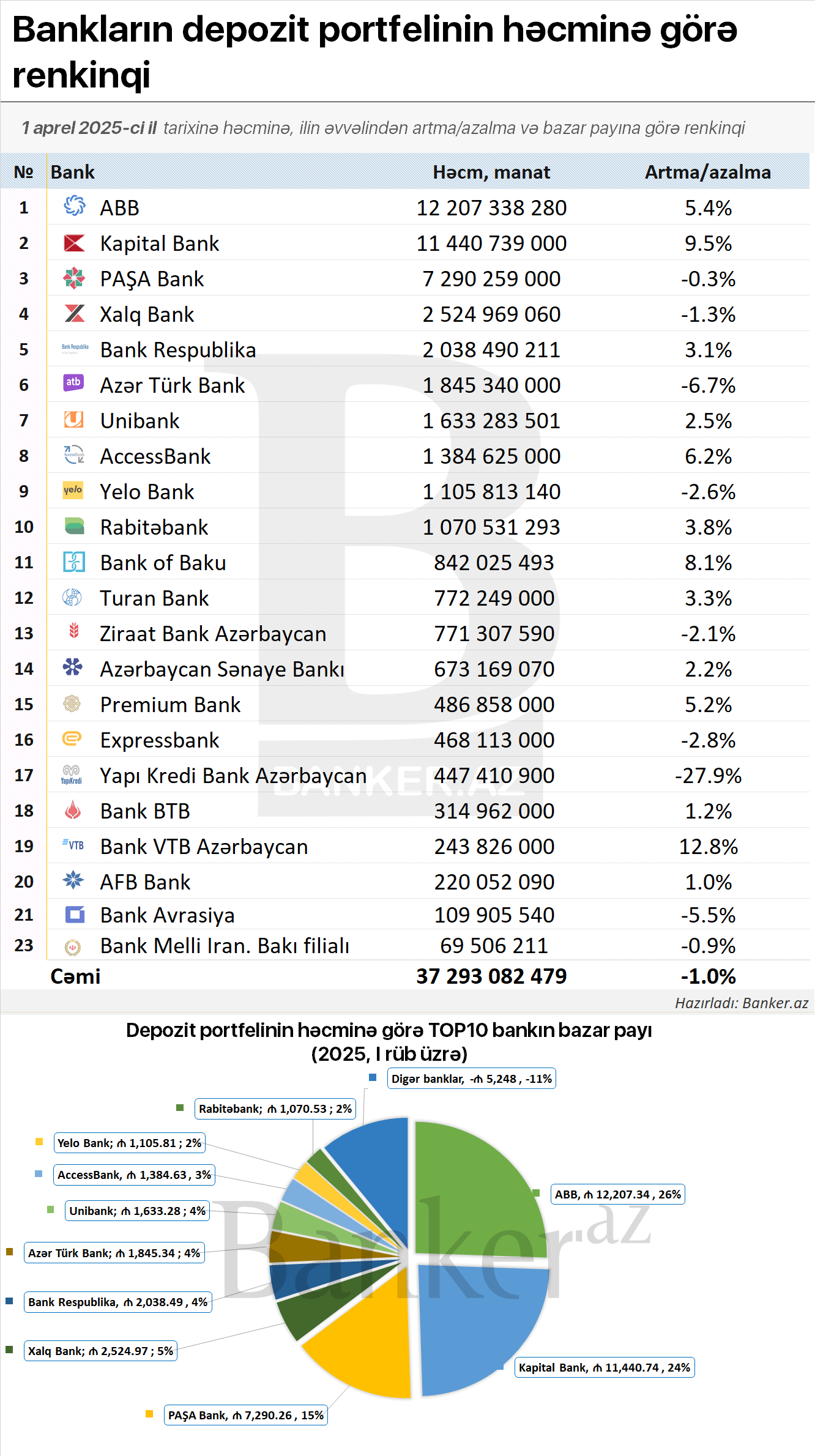
Task: Click the Azər Türk Bank atb logo
Action: 74,382
